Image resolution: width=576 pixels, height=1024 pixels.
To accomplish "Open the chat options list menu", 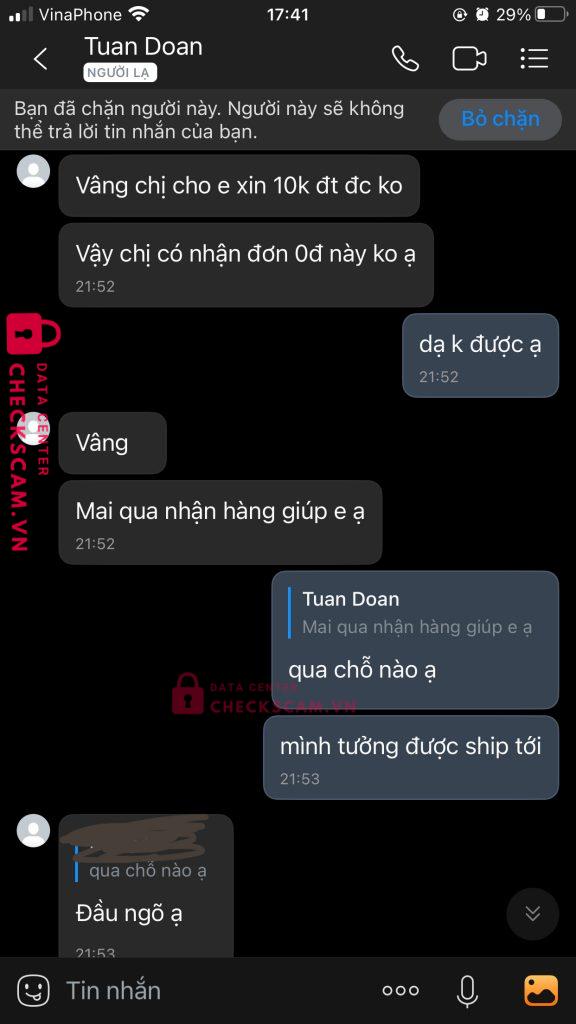I will [534, 59].
